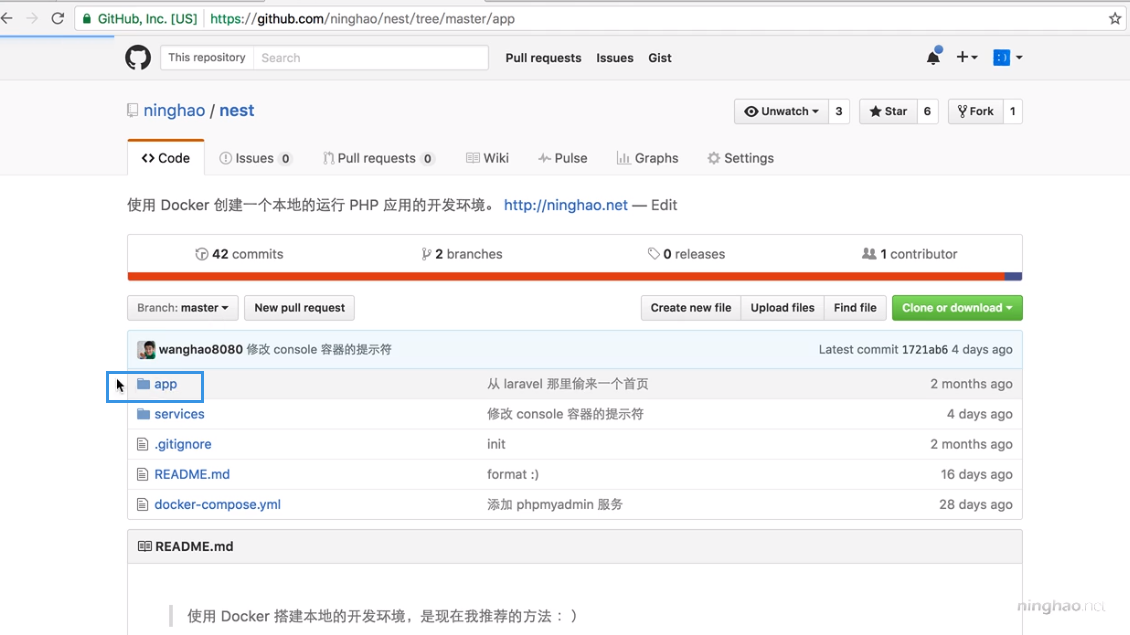Open the wanghao8080 avatar
1130x635 pixels.
[x=146, y=350]
